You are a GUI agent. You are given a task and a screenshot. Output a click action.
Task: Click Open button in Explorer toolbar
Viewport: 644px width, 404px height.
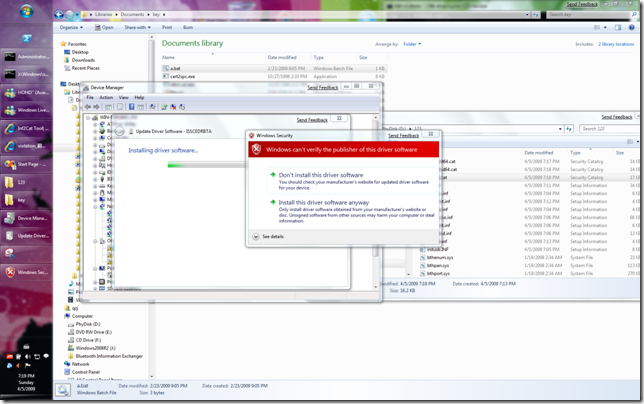(104, 28)
